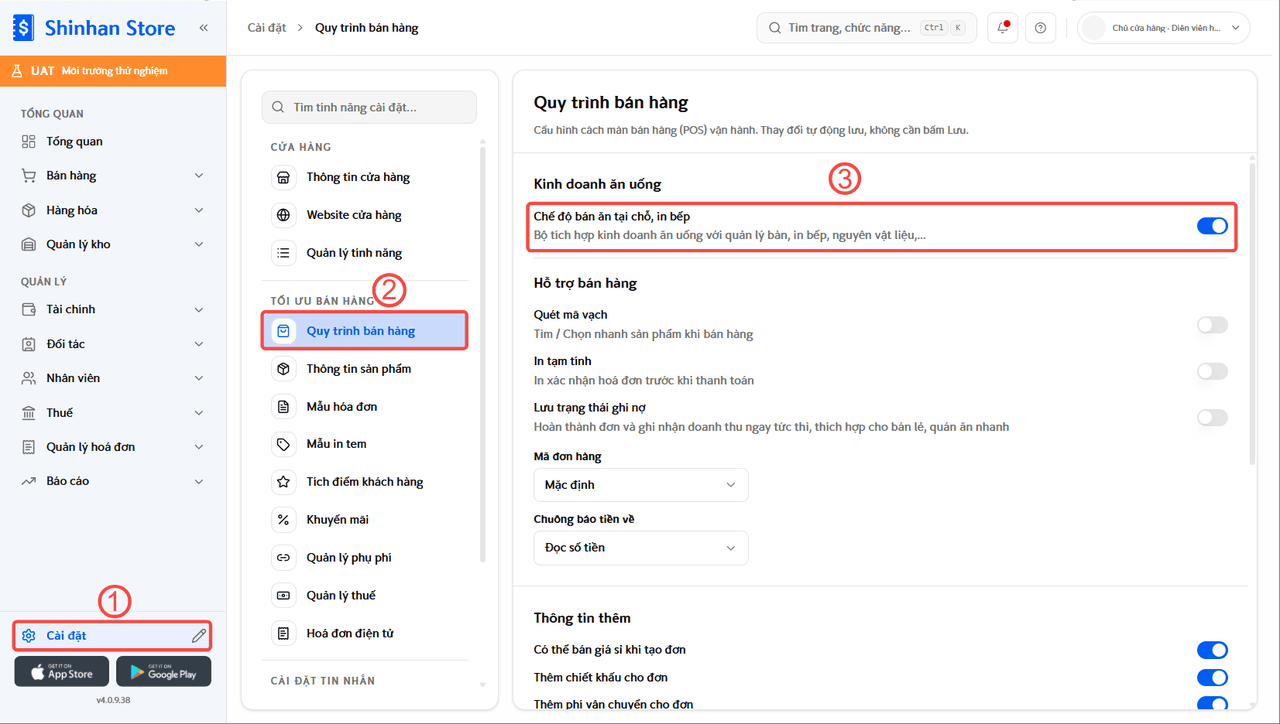Enable the Quét mã vạch toggle
1280x724 pixels.
[x=1212, y=325]
